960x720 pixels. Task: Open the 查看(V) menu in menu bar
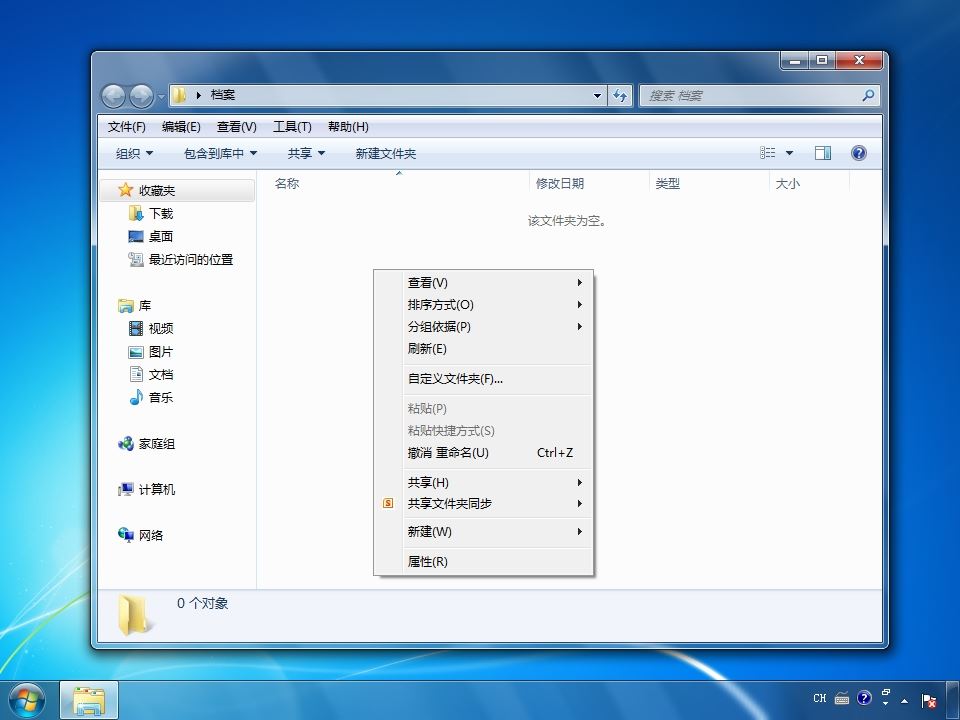point(236,127)
